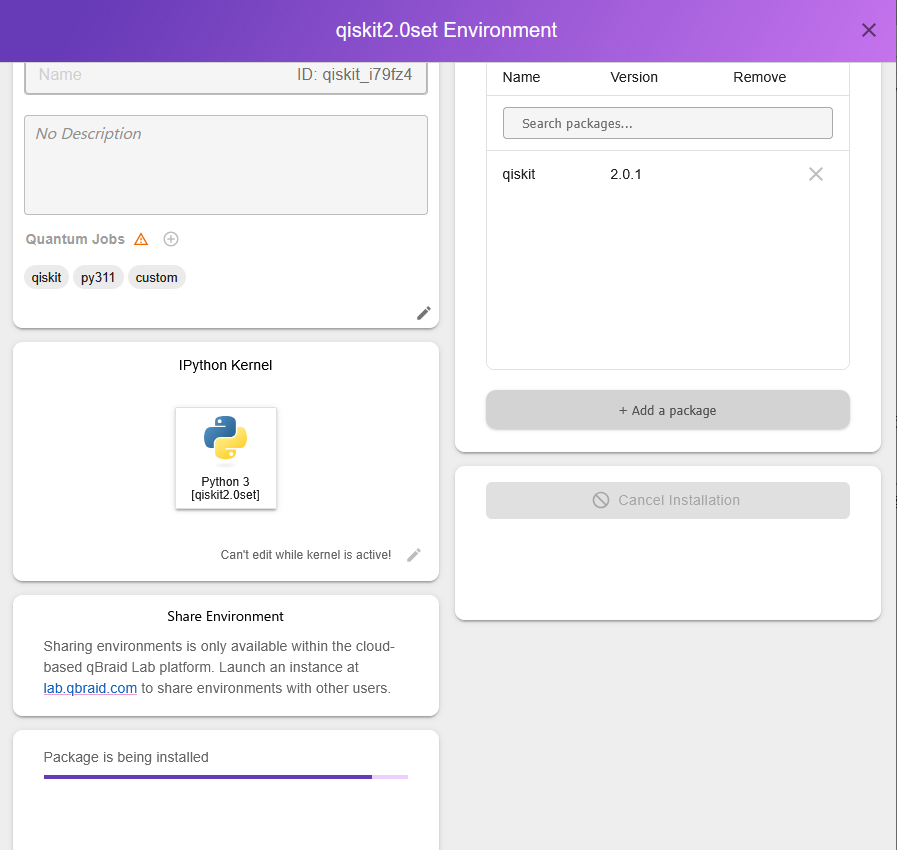Click the plus circle icon beside Quantum Jobs
This screenshot has width=897, height=850.
170,239
